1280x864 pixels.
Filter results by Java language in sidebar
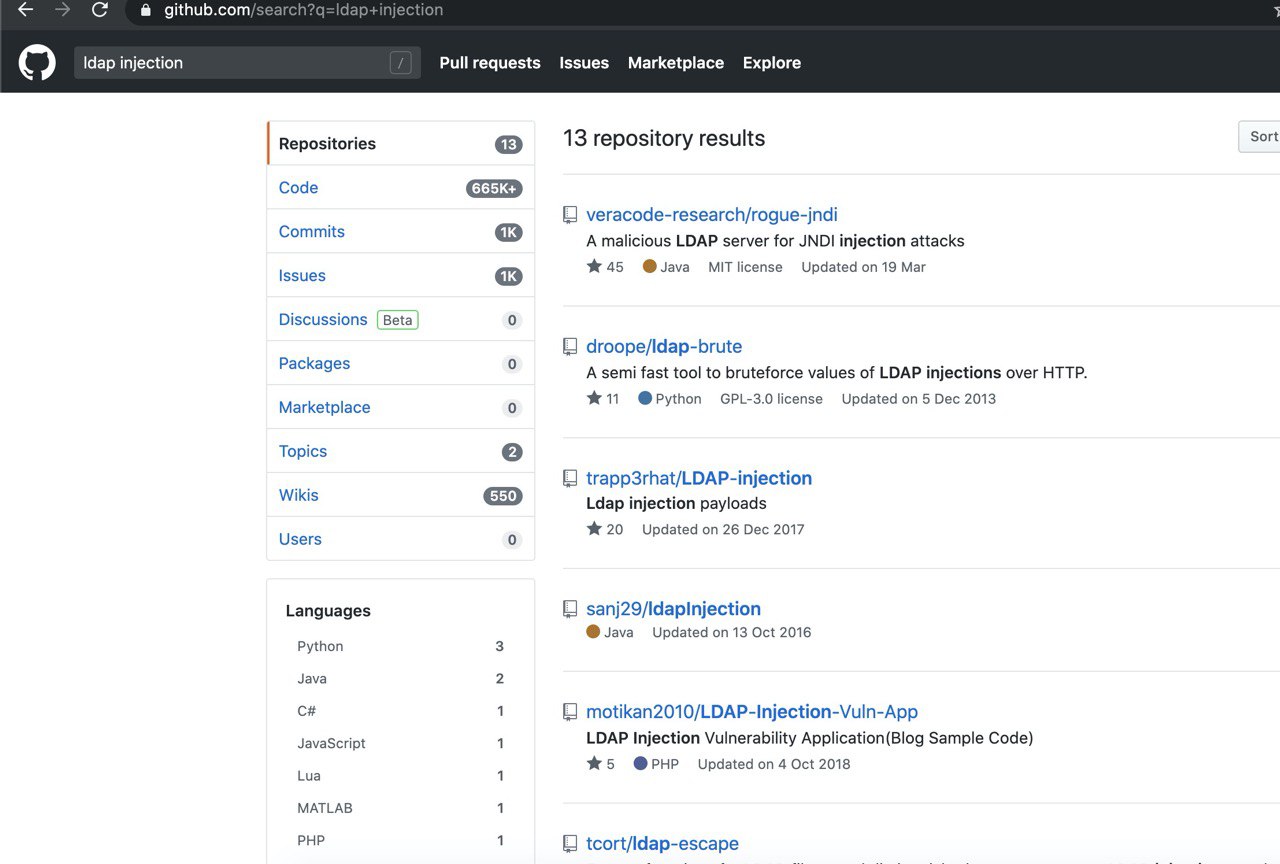400,678
